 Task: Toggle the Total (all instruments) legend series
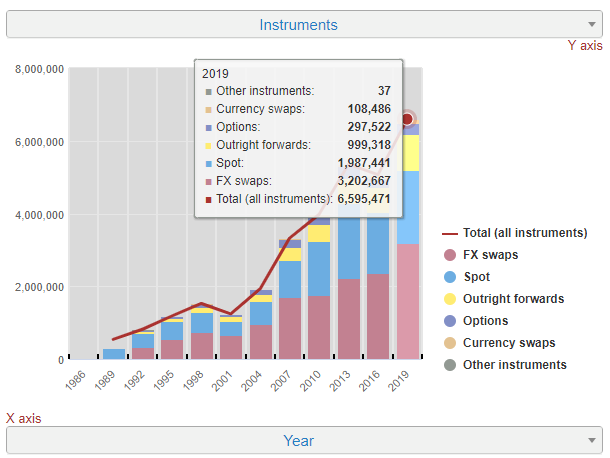pyautogui.click(x=514, y=233)
